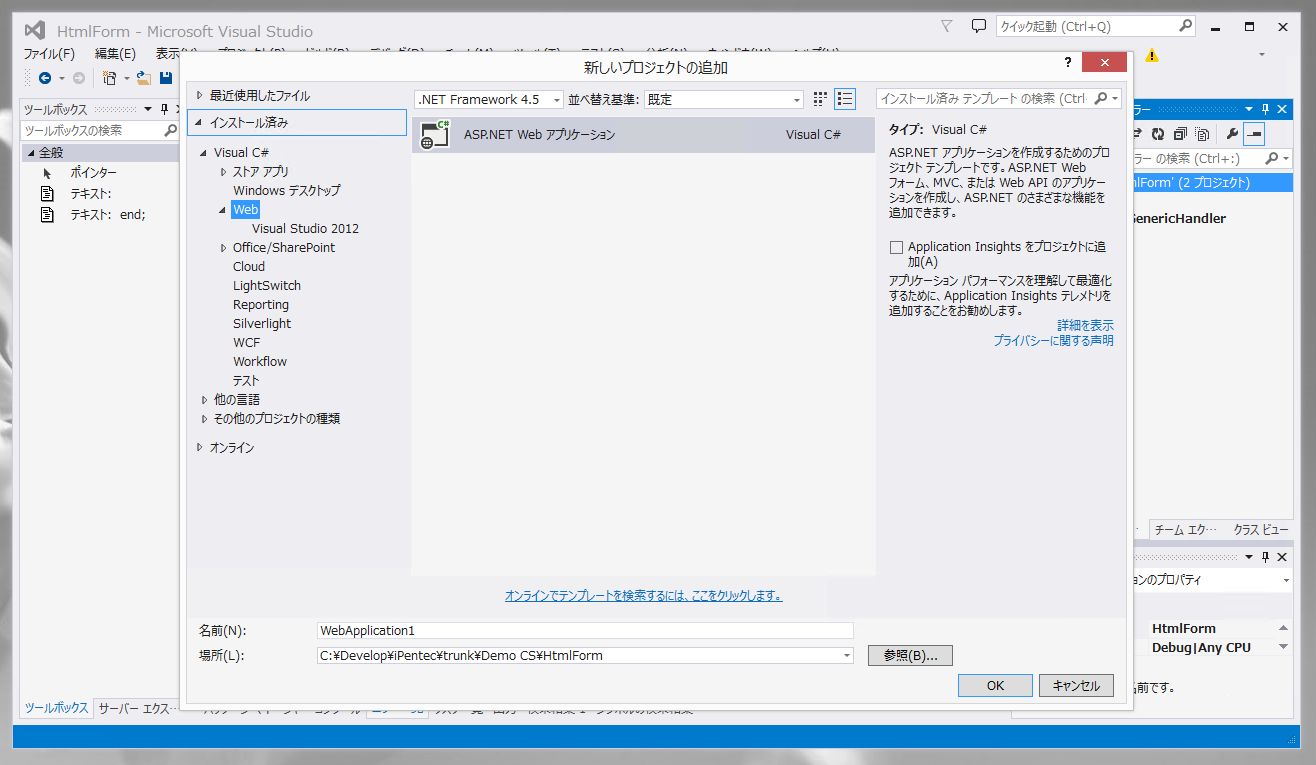Screen dimensions: 1316x765
Task: Click the 名前(N) project name field
Action: click(585, 631)
